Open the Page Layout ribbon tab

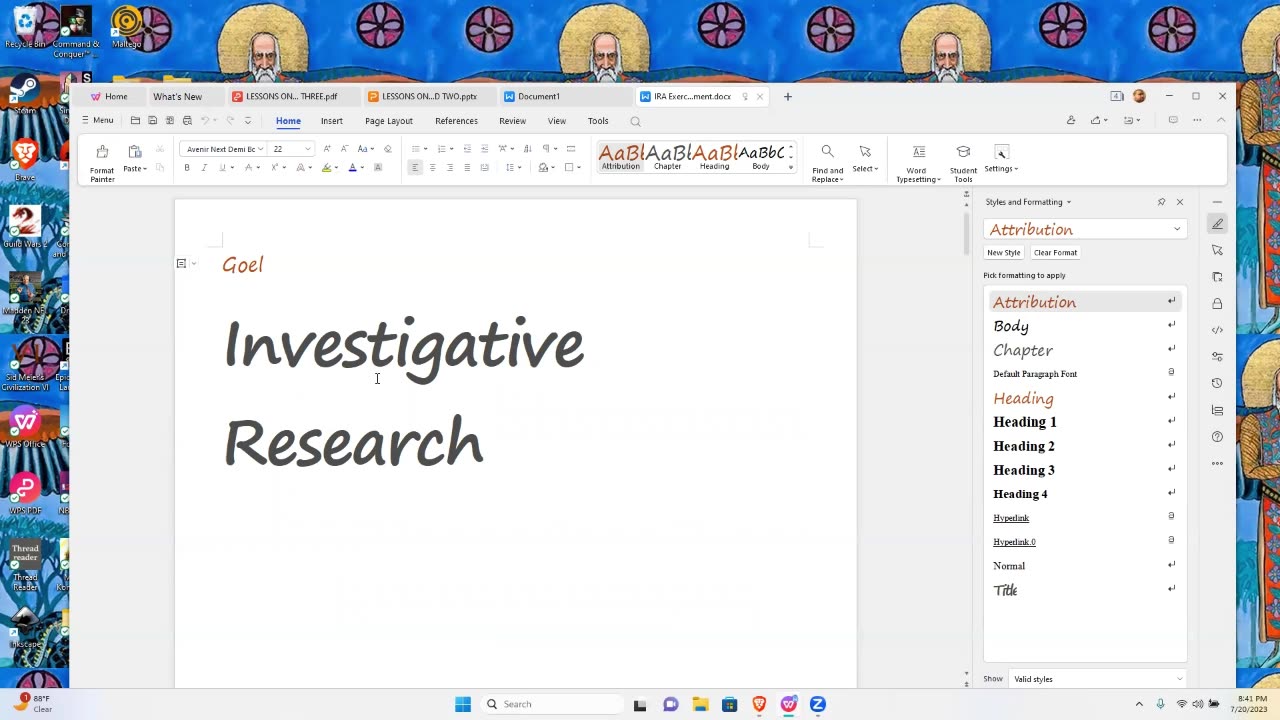coord(389,121)
